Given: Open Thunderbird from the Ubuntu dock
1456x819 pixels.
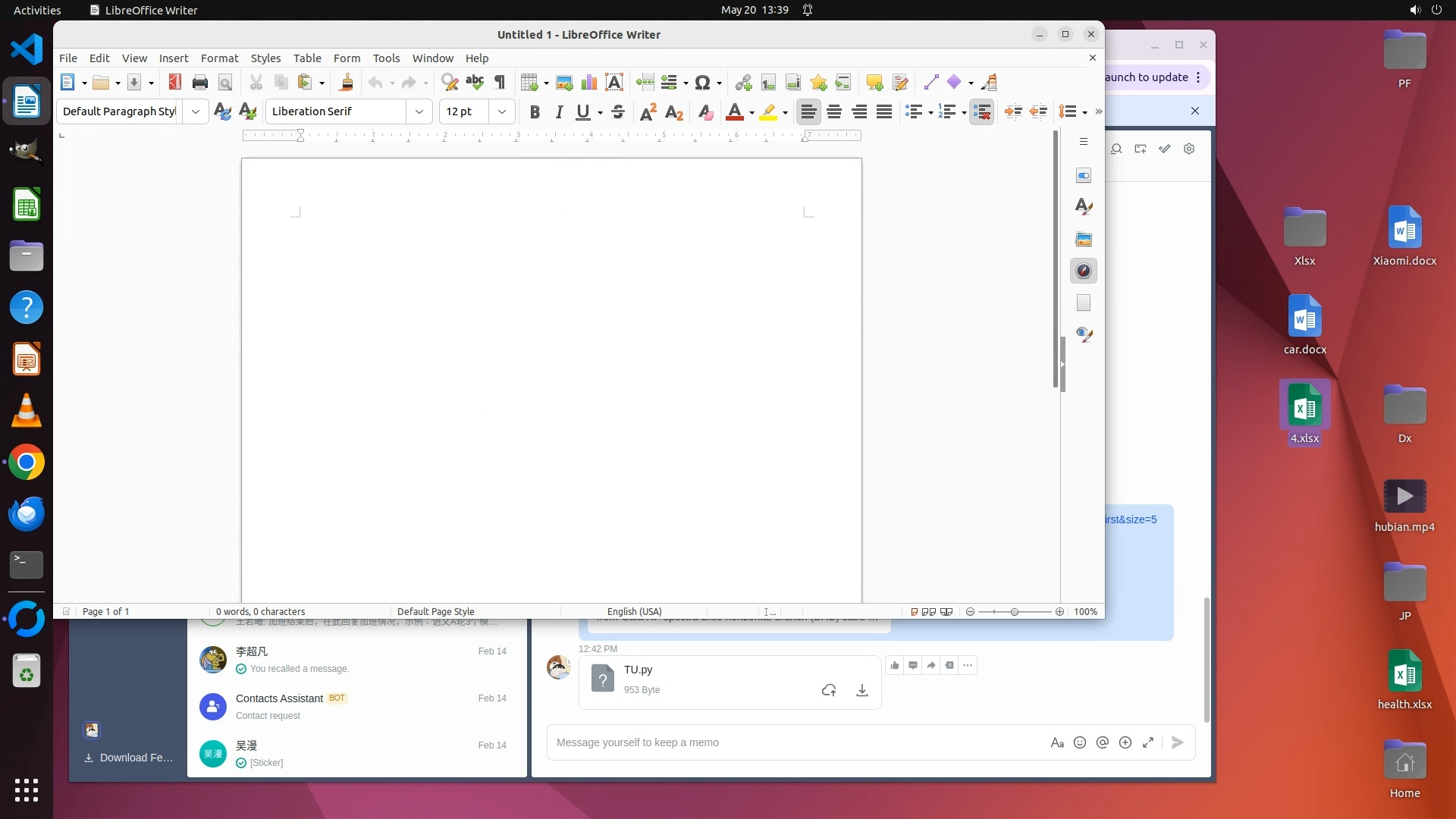Looking at the screenshot, I should pos(27,514).
